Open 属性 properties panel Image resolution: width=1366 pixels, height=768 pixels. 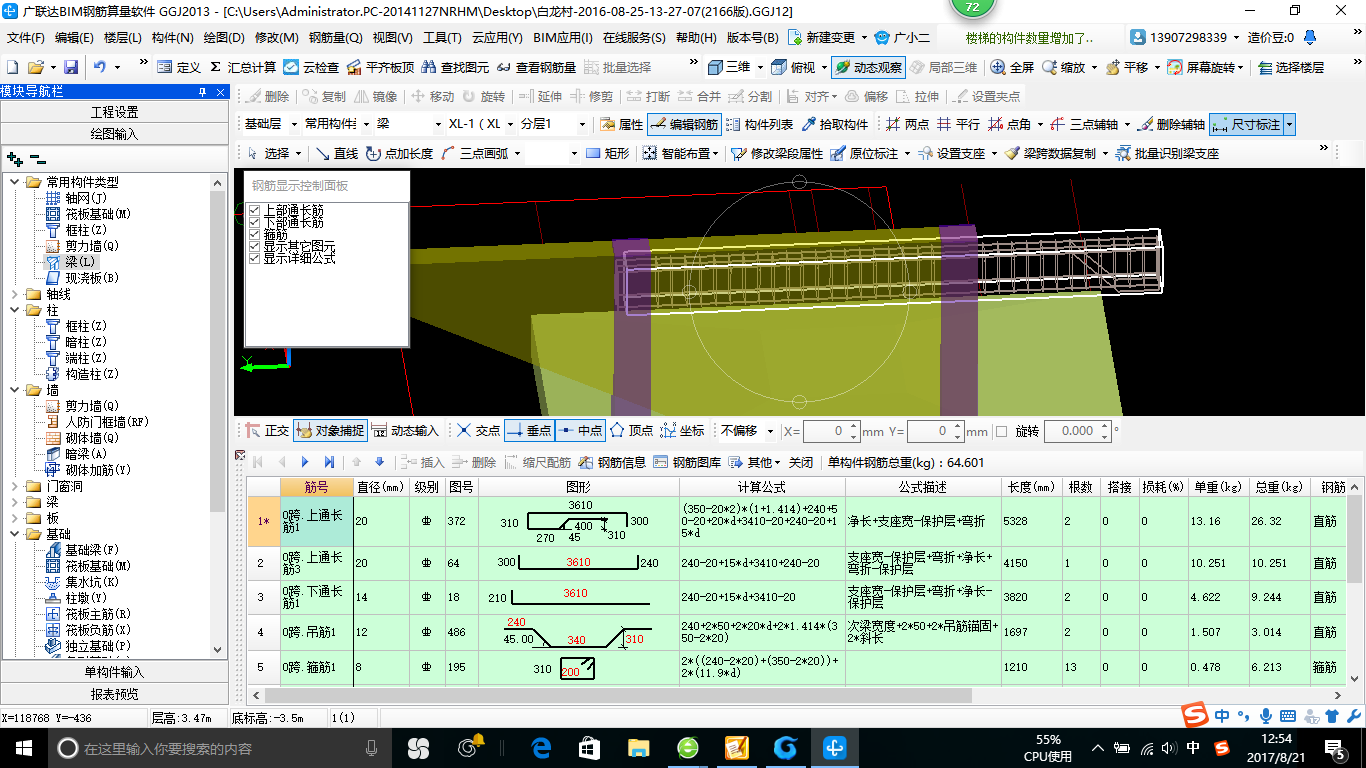click(x=621, y=125)
